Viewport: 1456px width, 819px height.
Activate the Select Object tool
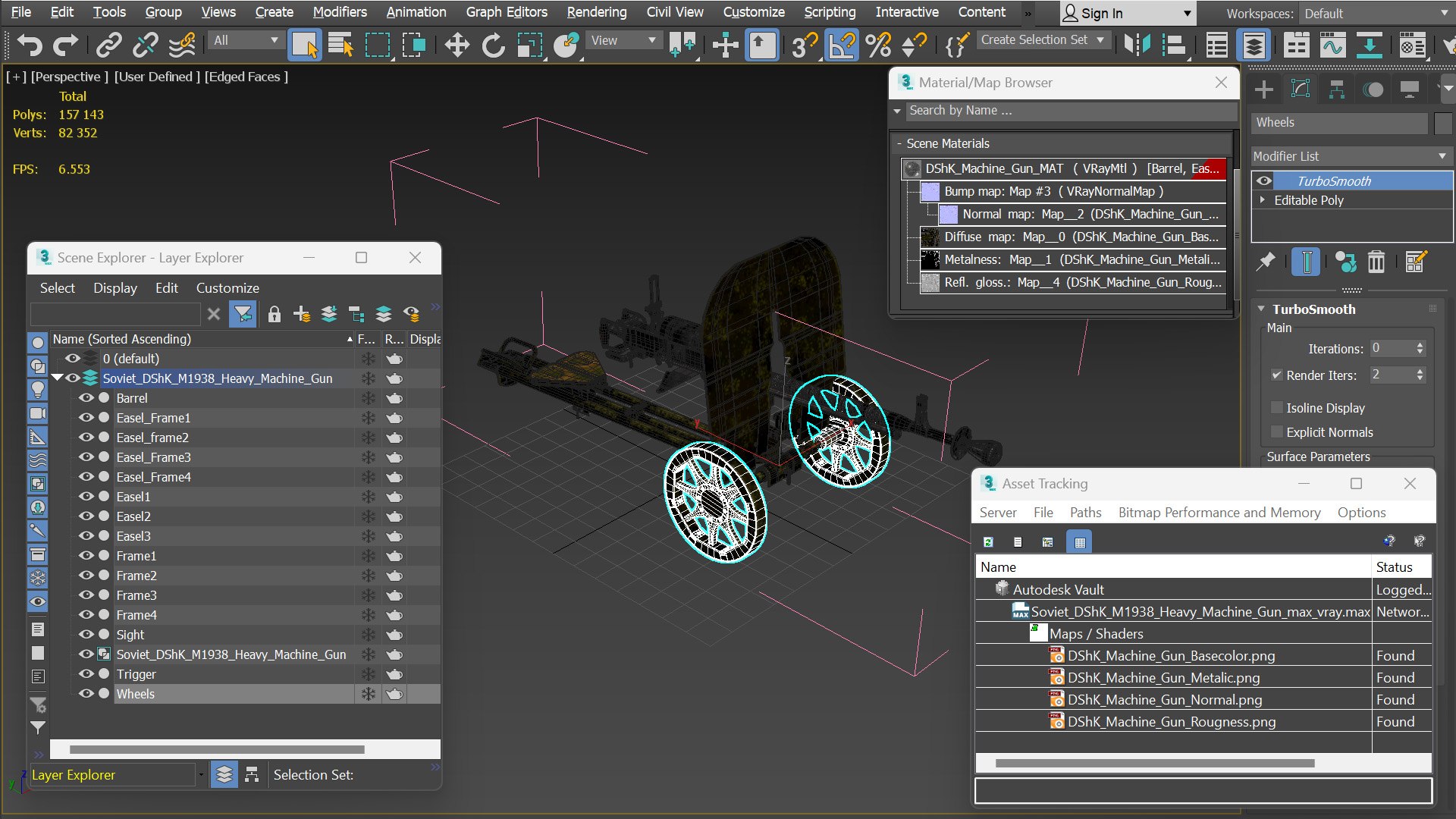pyautogui.click(x=305, y=45)
